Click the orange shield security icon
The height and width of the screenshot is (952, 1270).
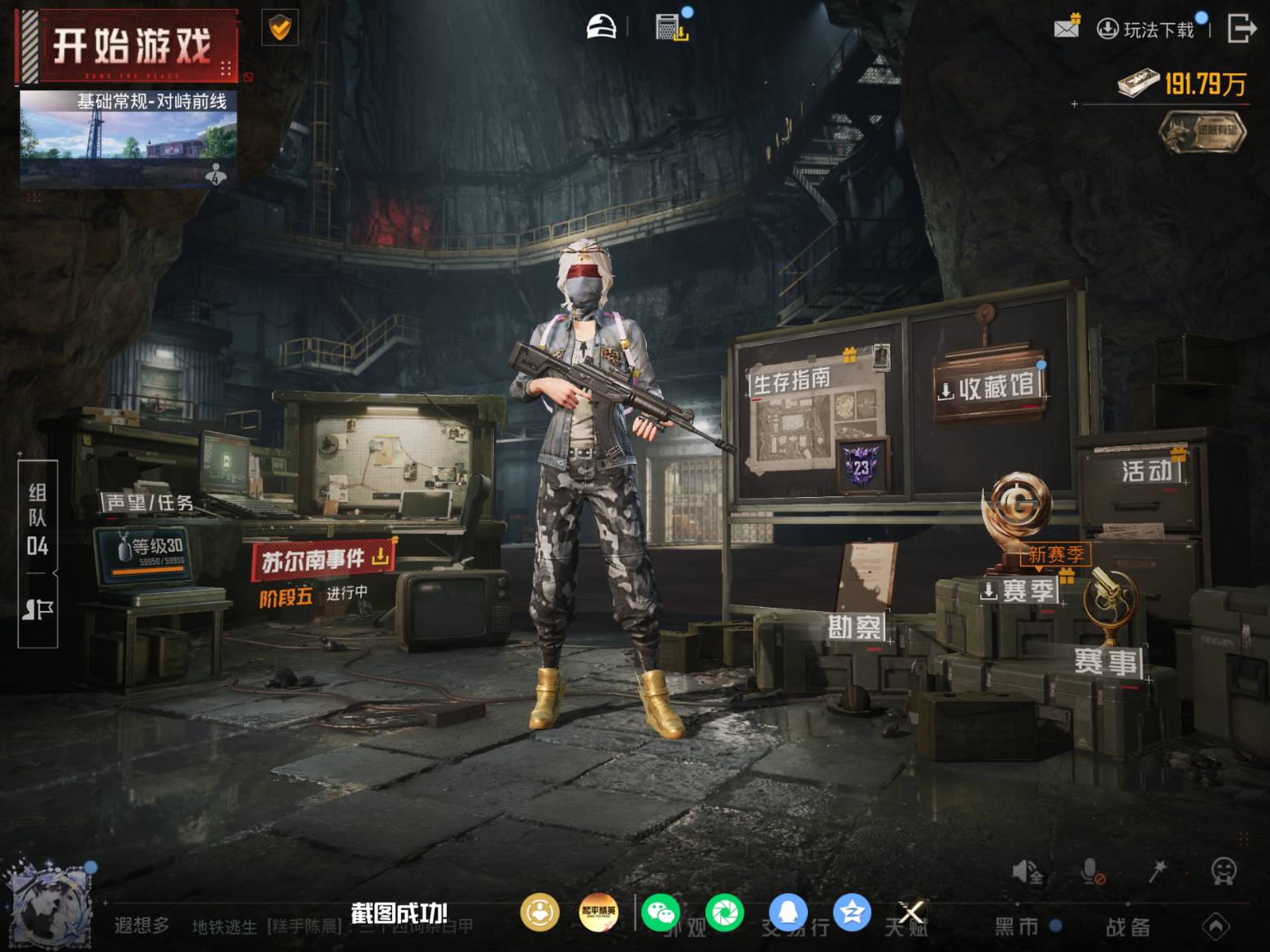click(x=279, y=28)
